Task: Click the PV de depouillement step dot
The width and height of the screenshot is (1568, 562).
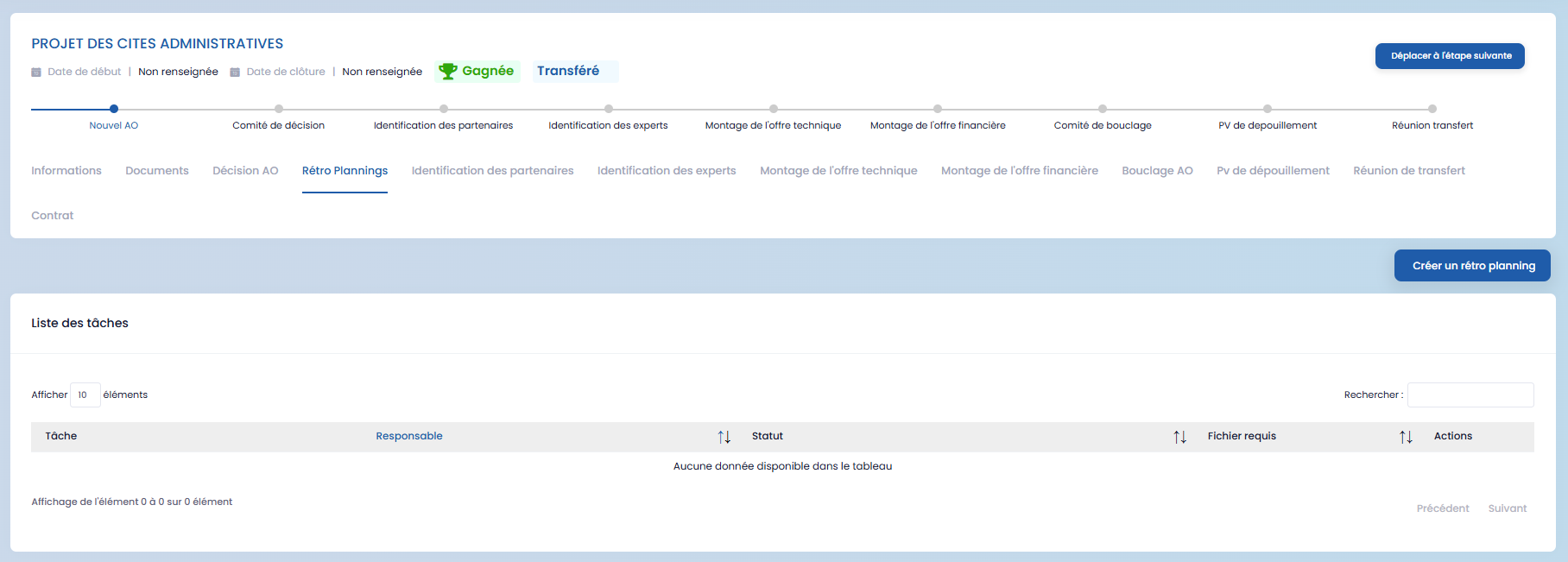Action: pos(1268,109)
